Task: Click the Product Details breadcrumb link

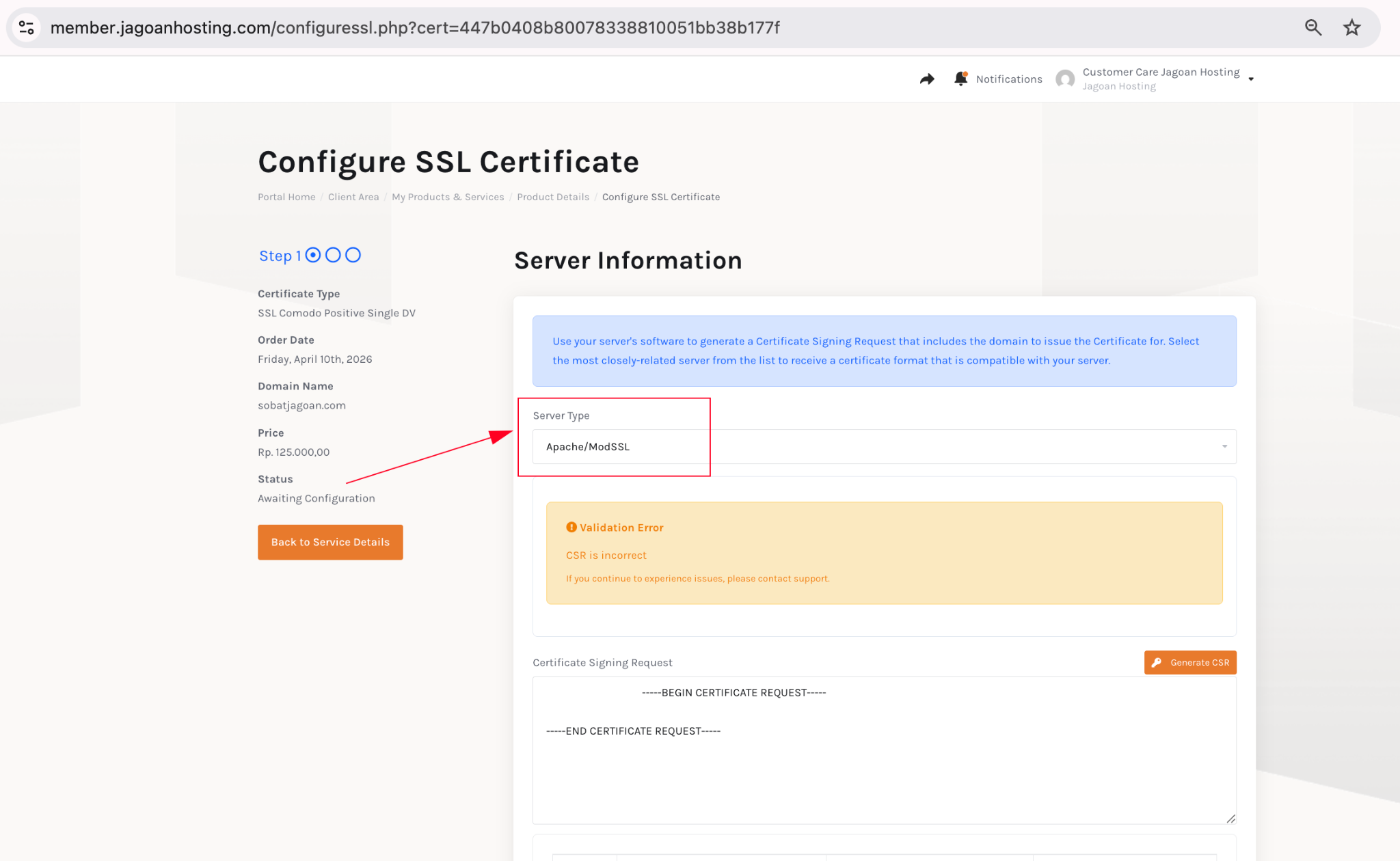Action: pyautogui.click(x=552, y=197)
